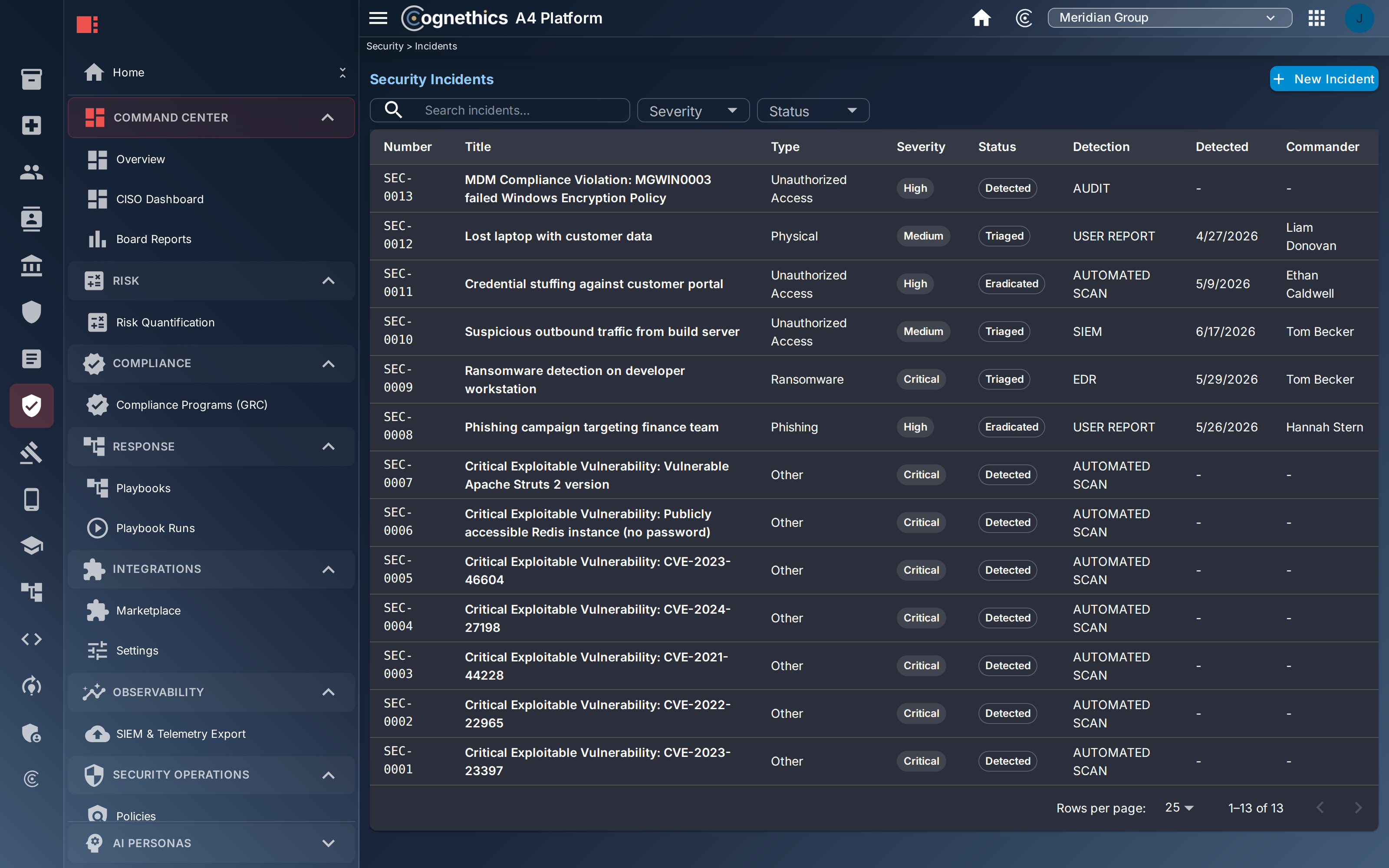This screenshot has height=868, width=1389.
Task: Open incident Lost laptop with customer data
Action: [558, 236]
